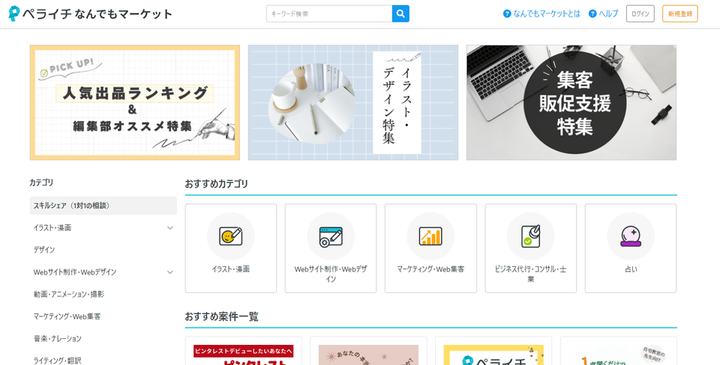
Task: Click the Peraichi logo icon
Action: coord(14,14)
